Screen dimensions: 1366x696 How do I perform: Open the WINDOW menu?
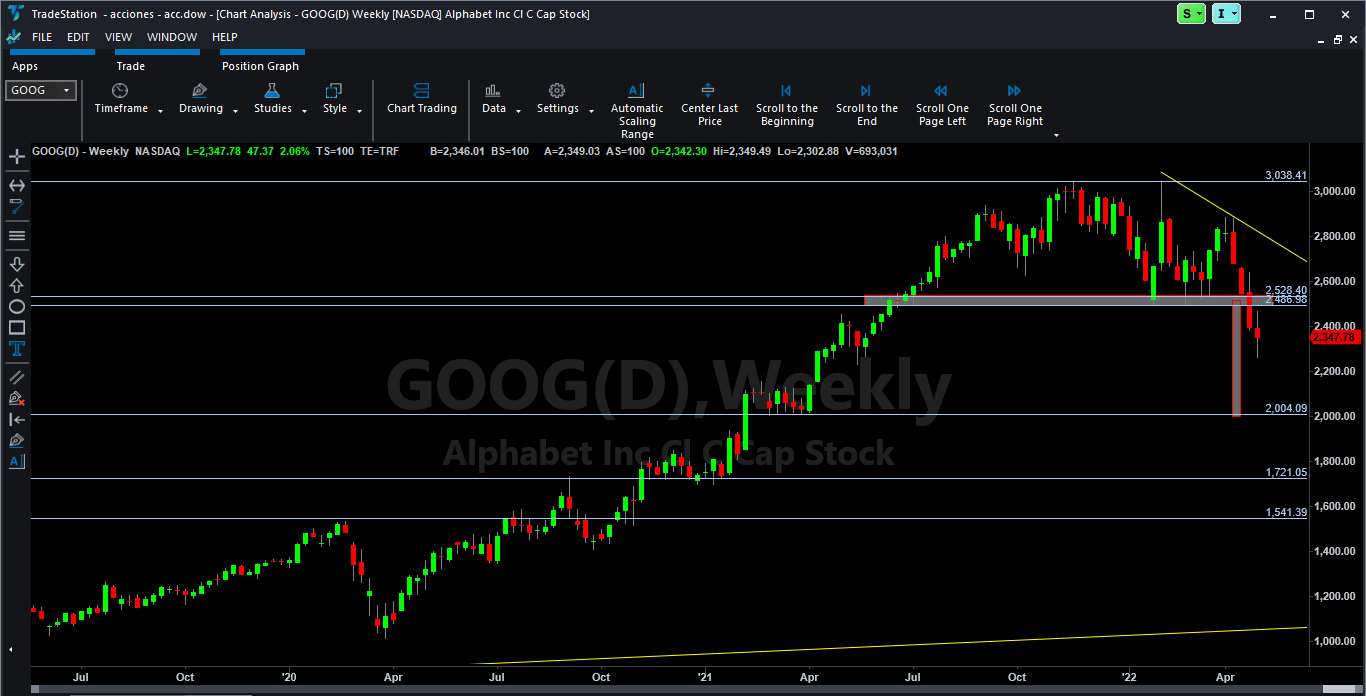pyautogui.click(x=172, y=37)
